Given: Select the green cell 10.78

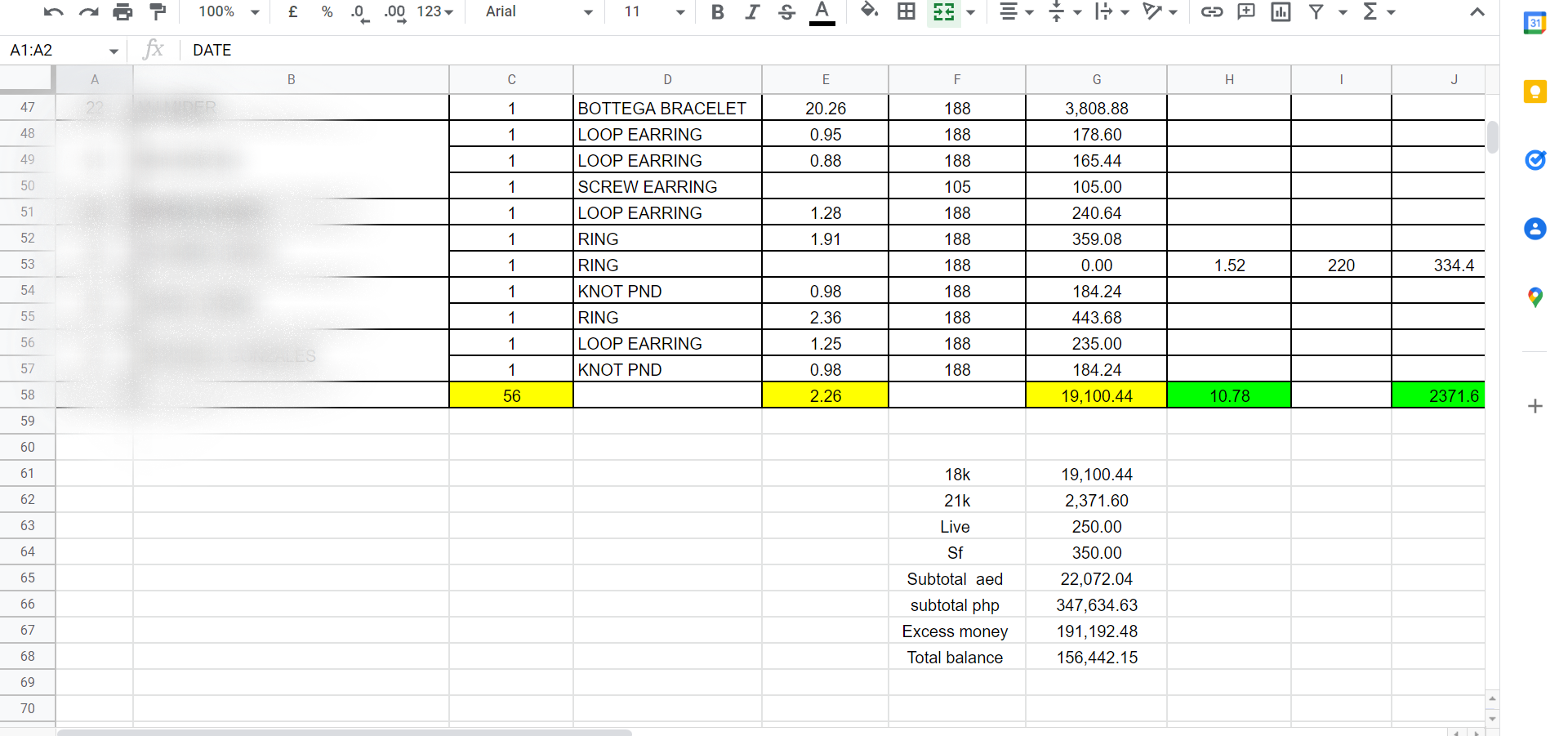Looking at the screenshot, I should tap(1229, 395).
